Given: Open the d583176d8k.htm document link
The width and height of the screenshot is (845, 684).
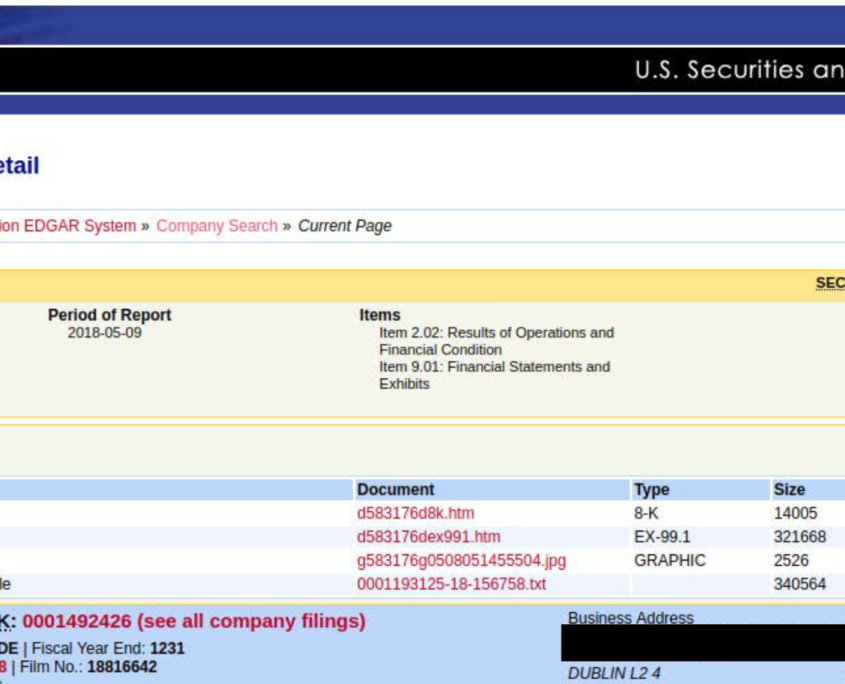Looking at the screenshot, I should click(415, 513).
